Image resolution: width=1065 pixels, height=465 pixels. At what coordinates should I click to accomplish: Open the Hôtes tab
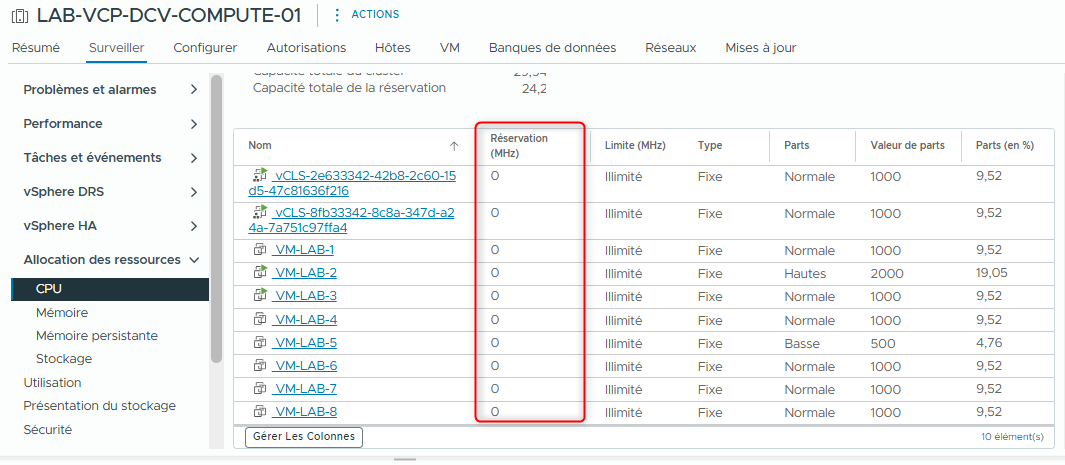(x=393, y=48)
